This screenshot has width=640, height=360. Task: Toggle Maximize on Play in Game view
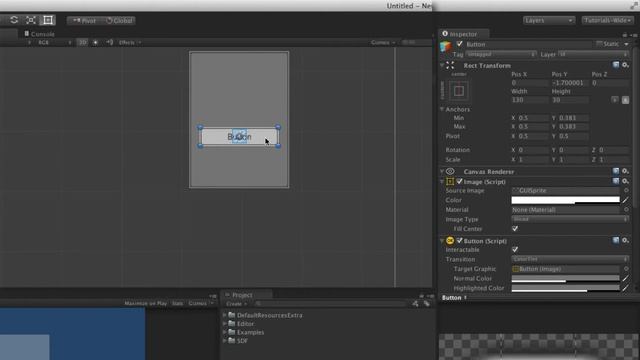pos(146,303)
